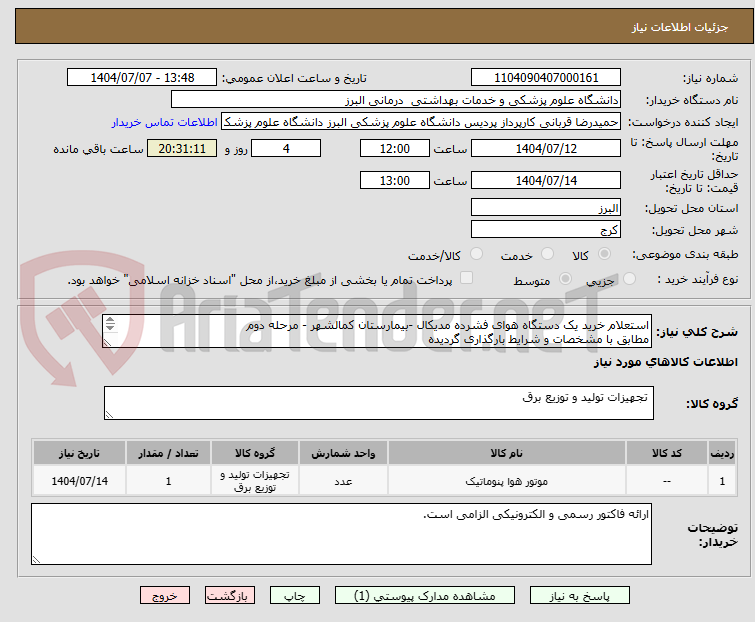Select the کالا radio button
The height and width of the screenshot is (622, 755).
(x=607, y=255)
